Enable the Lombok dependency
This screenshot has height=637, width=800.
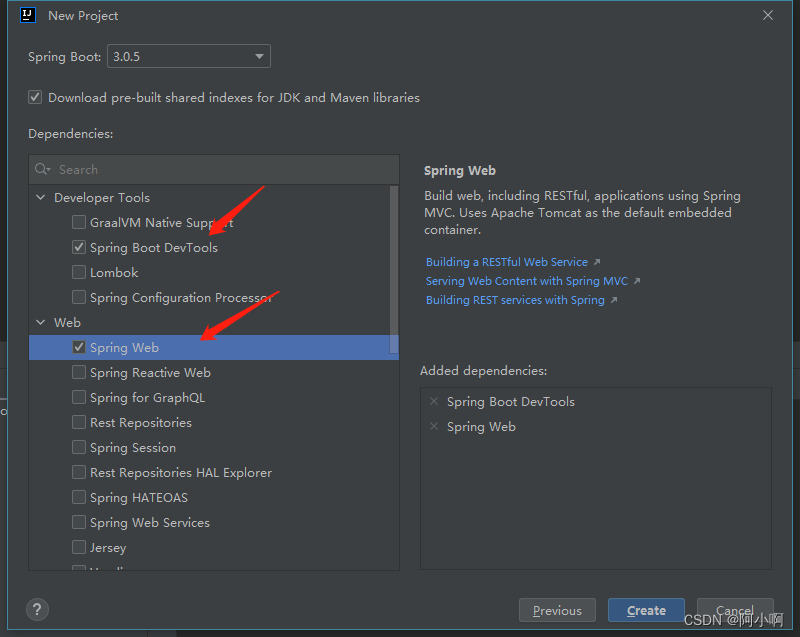78,272
